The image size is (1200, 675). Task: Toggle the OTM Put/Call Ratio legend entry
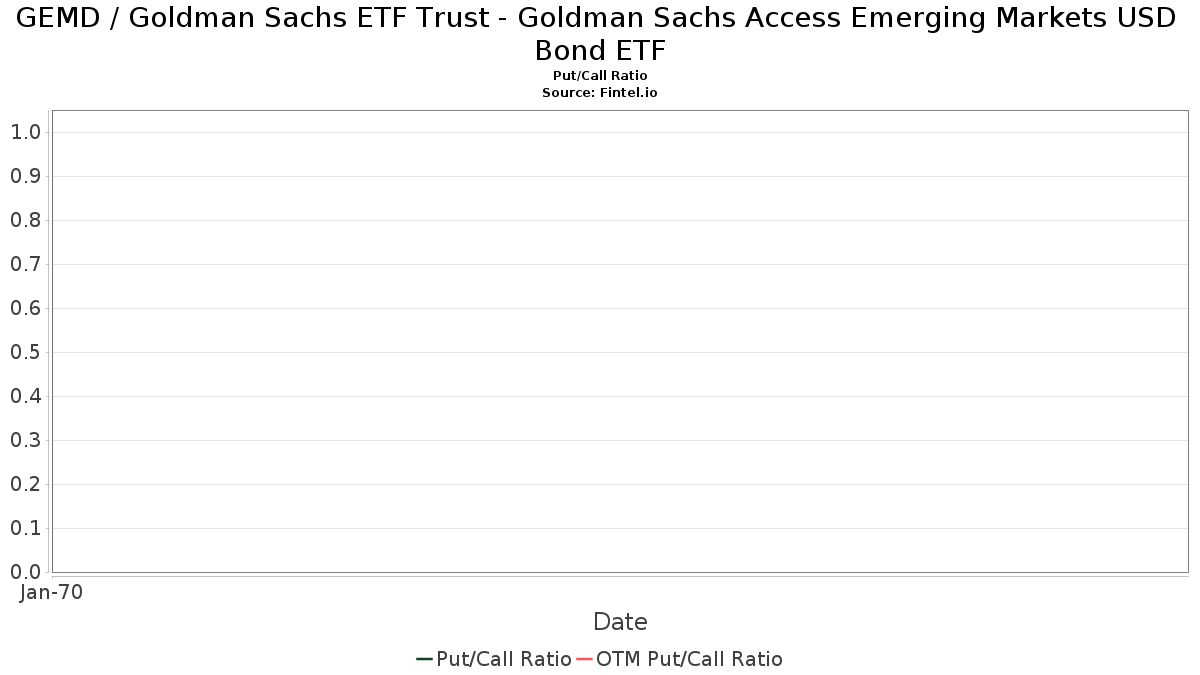tap(680, 659)
